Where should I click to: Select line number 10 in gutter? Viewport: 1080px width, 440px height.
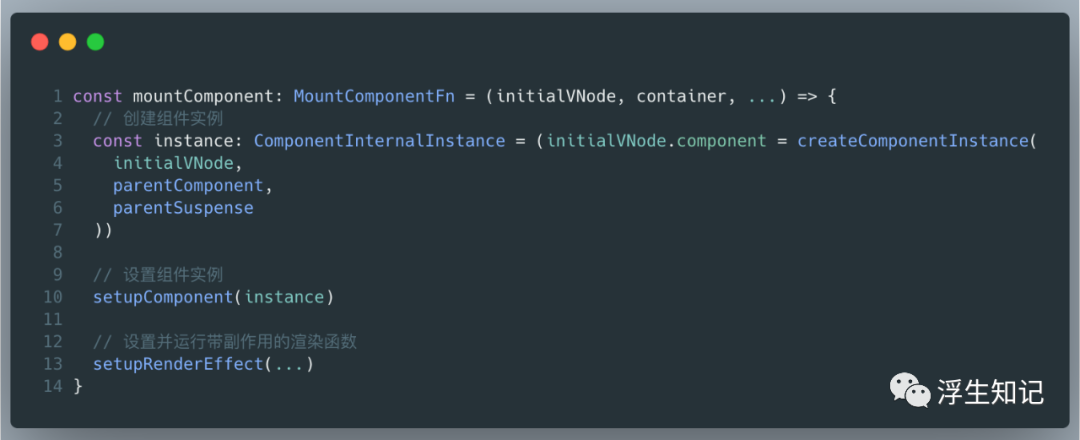click(54, 297)
